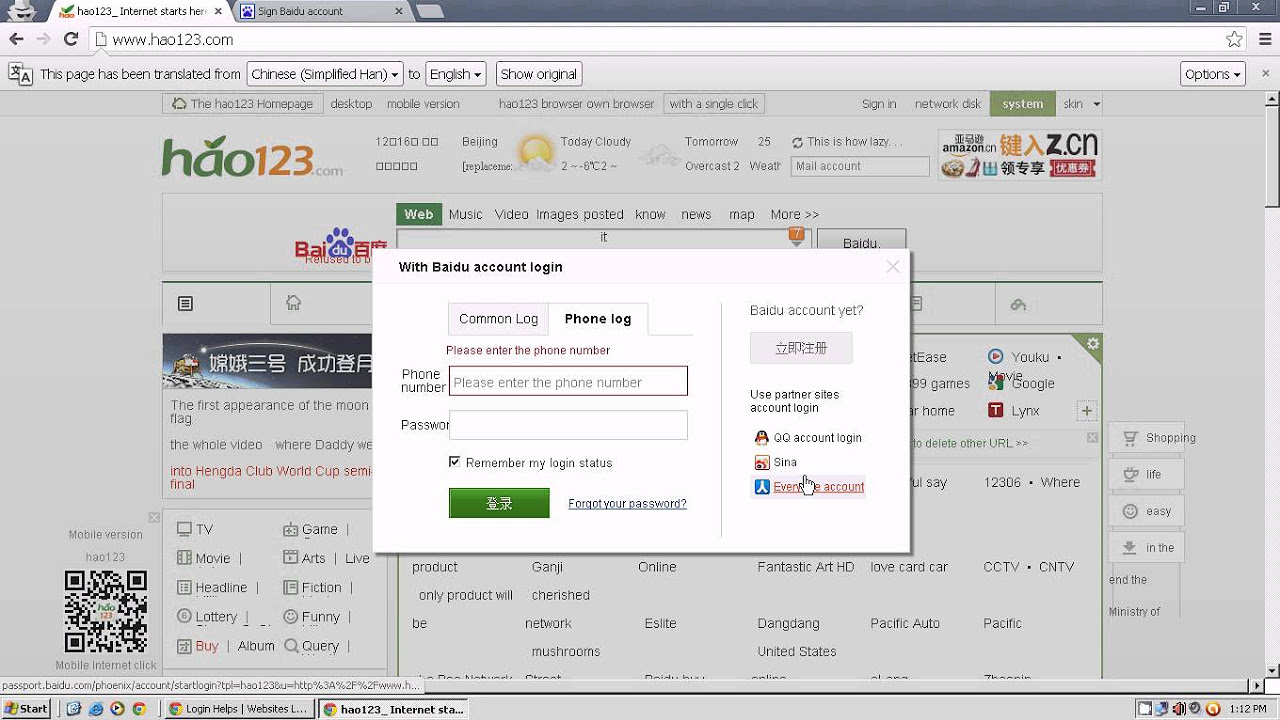
Task: Click the life cup icon in sidebar
Action: [x=1130, y=474]
